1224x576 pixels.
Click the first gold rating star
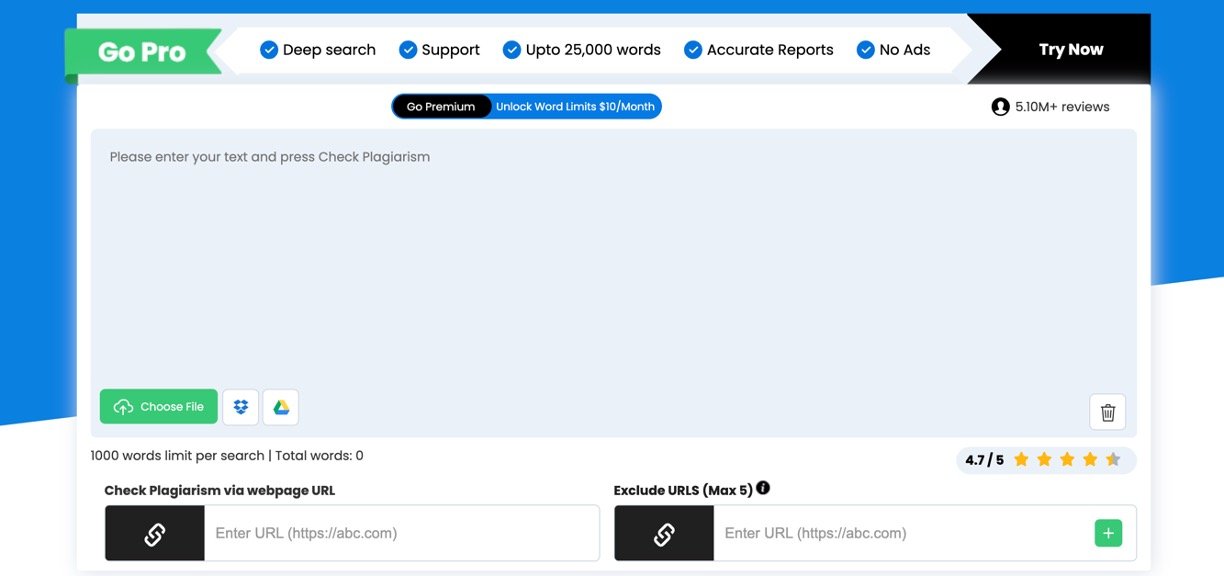[1021, 460]
